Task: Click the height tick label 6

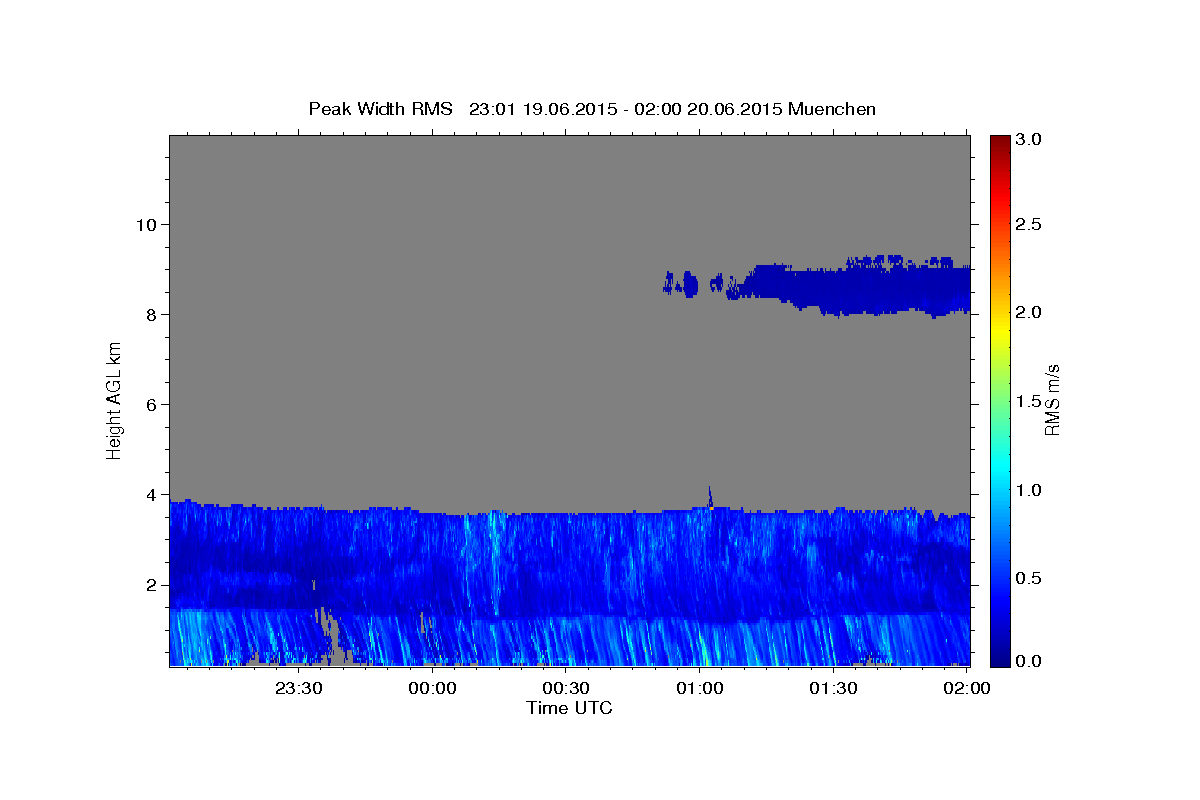Action: click(x=152, y=404)
